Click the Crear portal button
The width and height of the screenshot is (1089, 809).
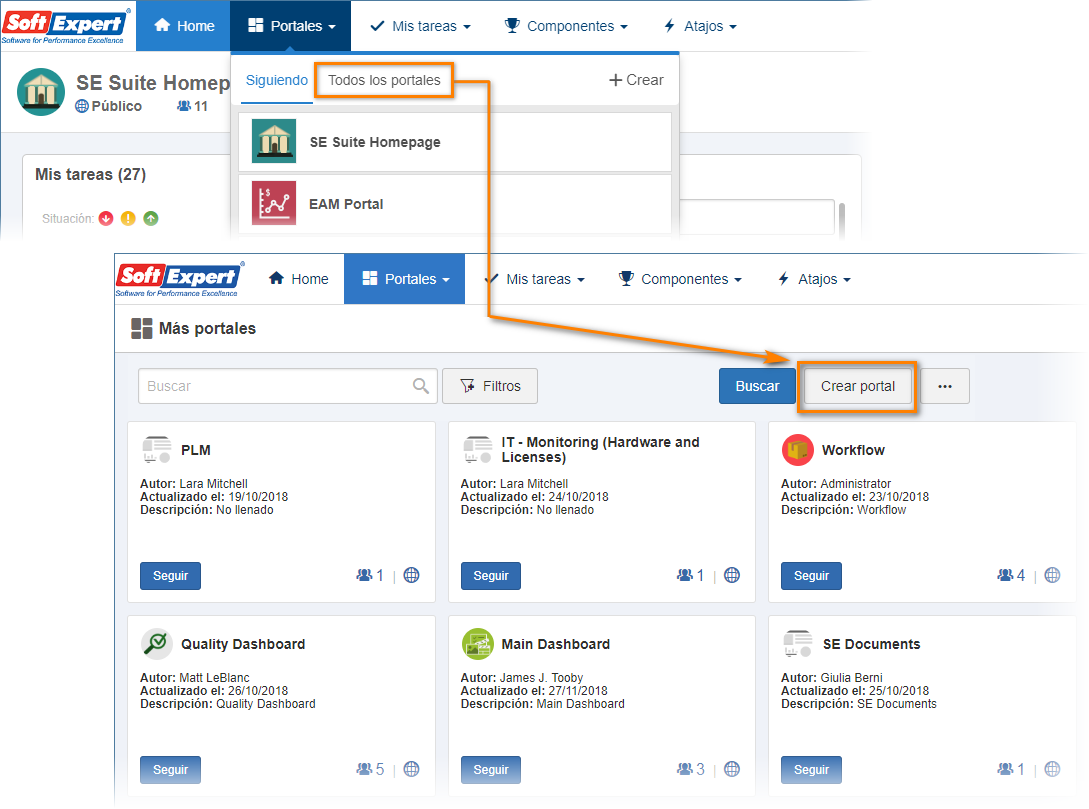tap(858, 386)
